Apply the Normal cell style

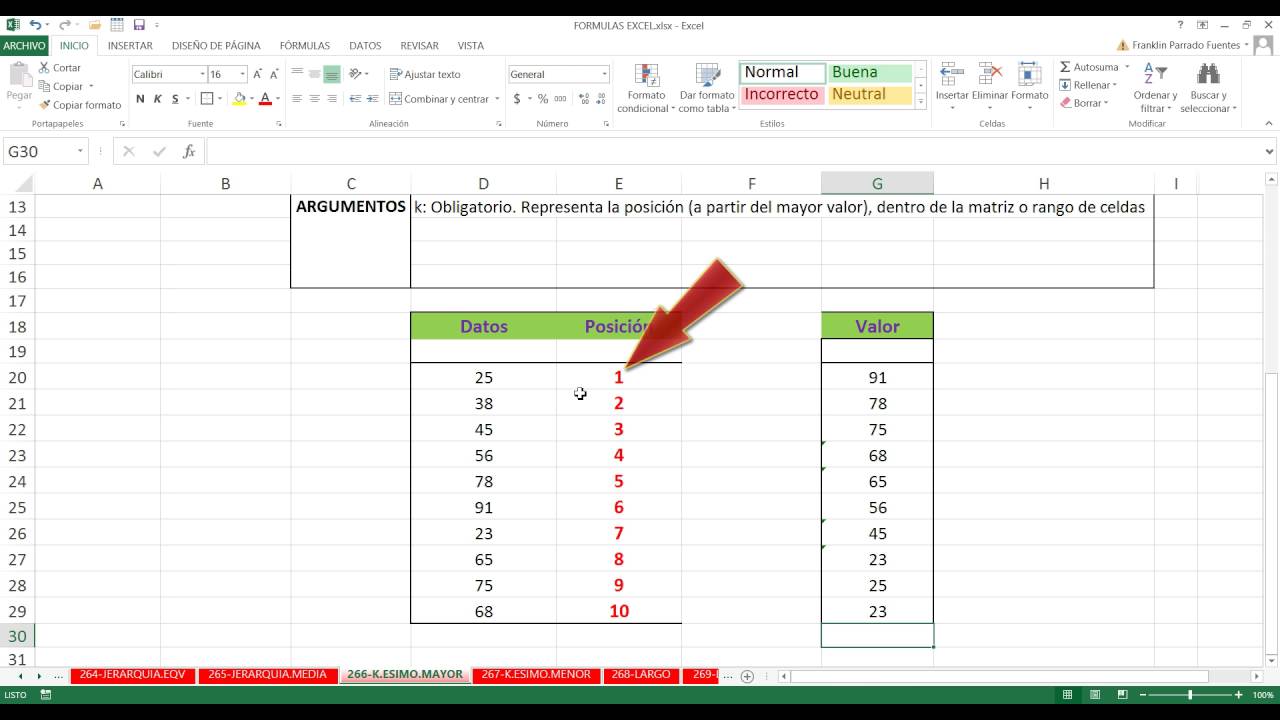point(782,72)
